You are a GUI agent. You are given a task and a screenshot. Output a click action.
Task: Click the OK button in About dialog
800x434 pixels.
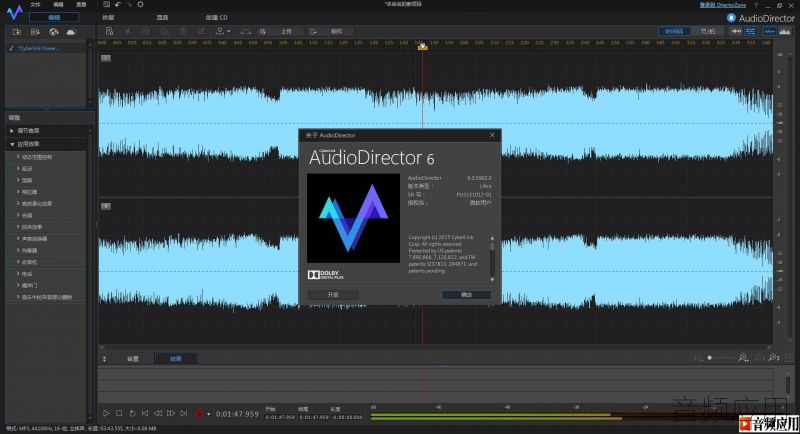[x=466, y=295]
